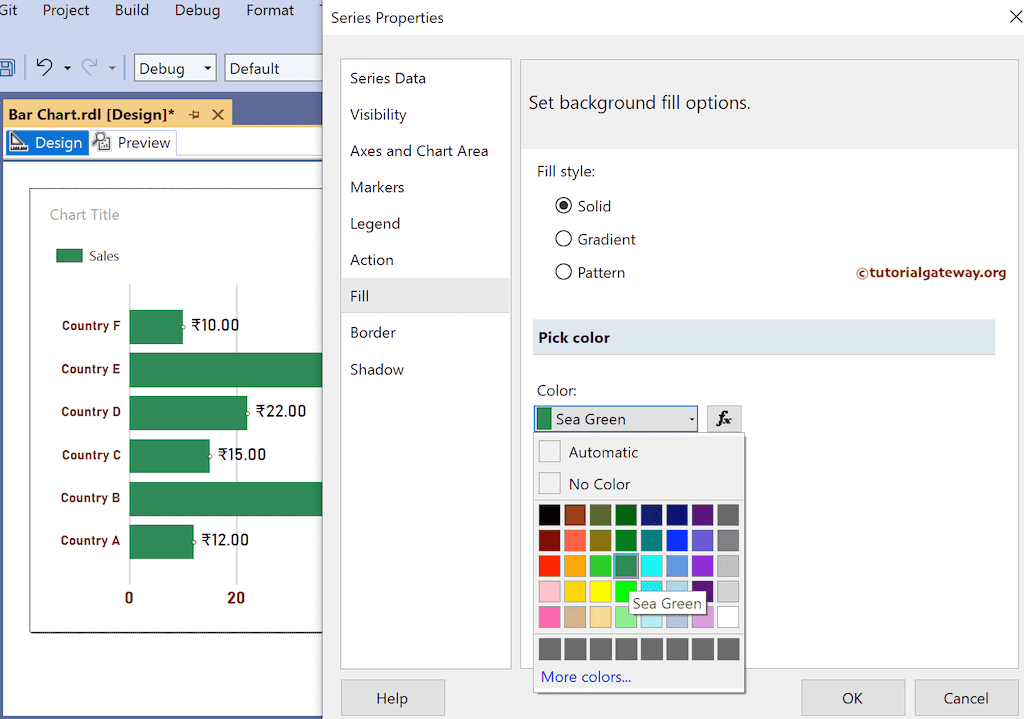The width and height of the screenshot is (1024, 719).
Task: Click OK to apply series properties
Action: (853, 697)
